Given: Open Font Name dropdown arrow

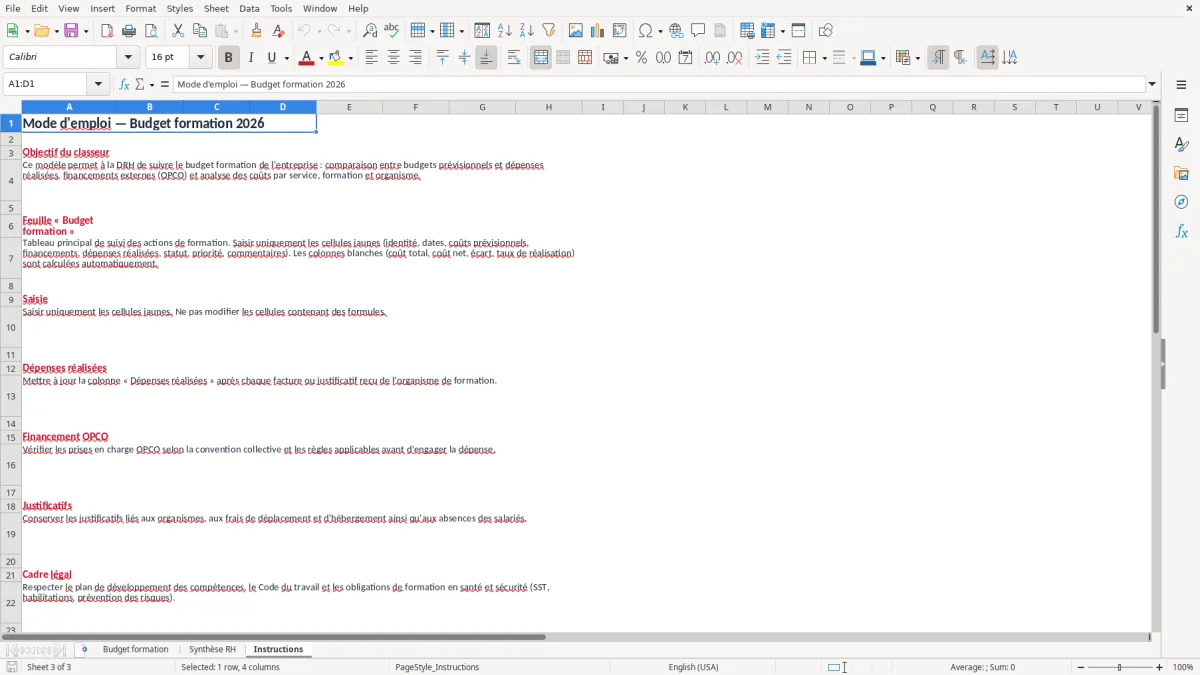Looking at the screenshot, I should click(x=128, y=58).
